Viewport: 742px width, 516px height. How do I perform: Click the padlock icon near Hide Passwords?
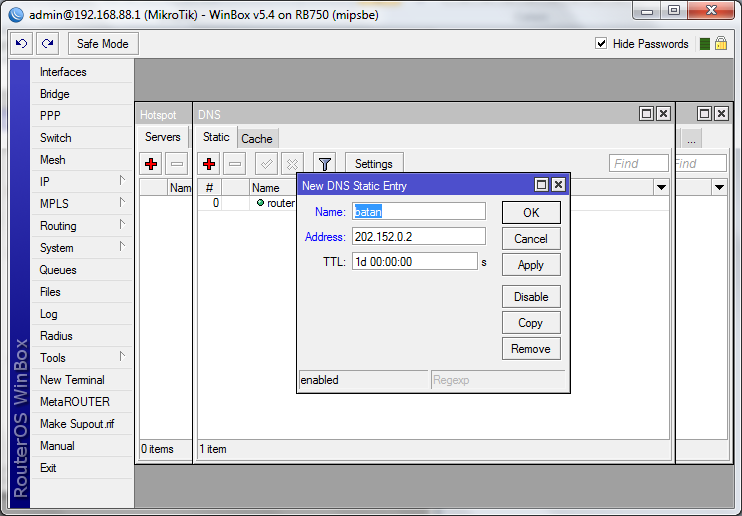point(721,44)
